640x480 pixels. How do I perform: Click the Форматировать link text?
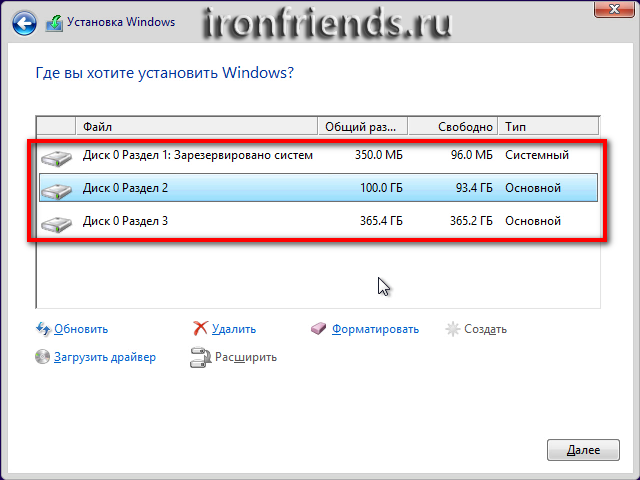click(375, 329)
